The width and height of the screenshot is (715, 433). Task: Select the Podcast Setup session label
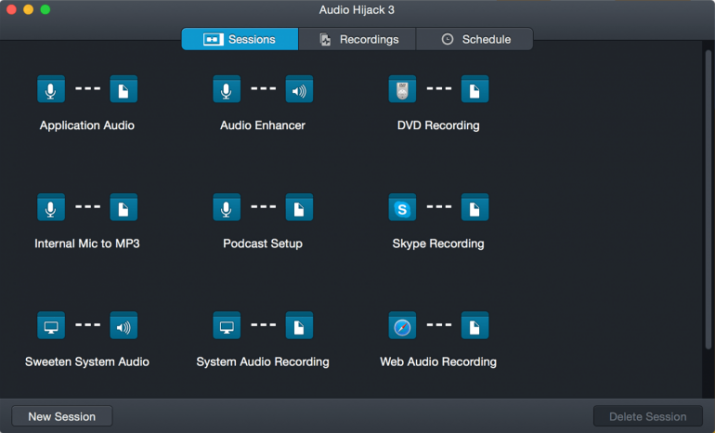[263, 243]
